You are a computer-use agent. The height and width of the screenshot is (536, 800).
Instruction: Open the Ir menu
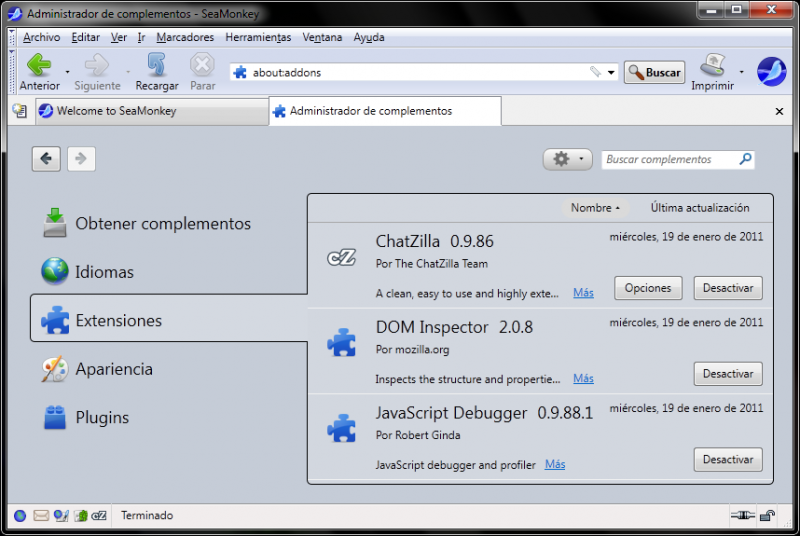(x=141, y=37)
